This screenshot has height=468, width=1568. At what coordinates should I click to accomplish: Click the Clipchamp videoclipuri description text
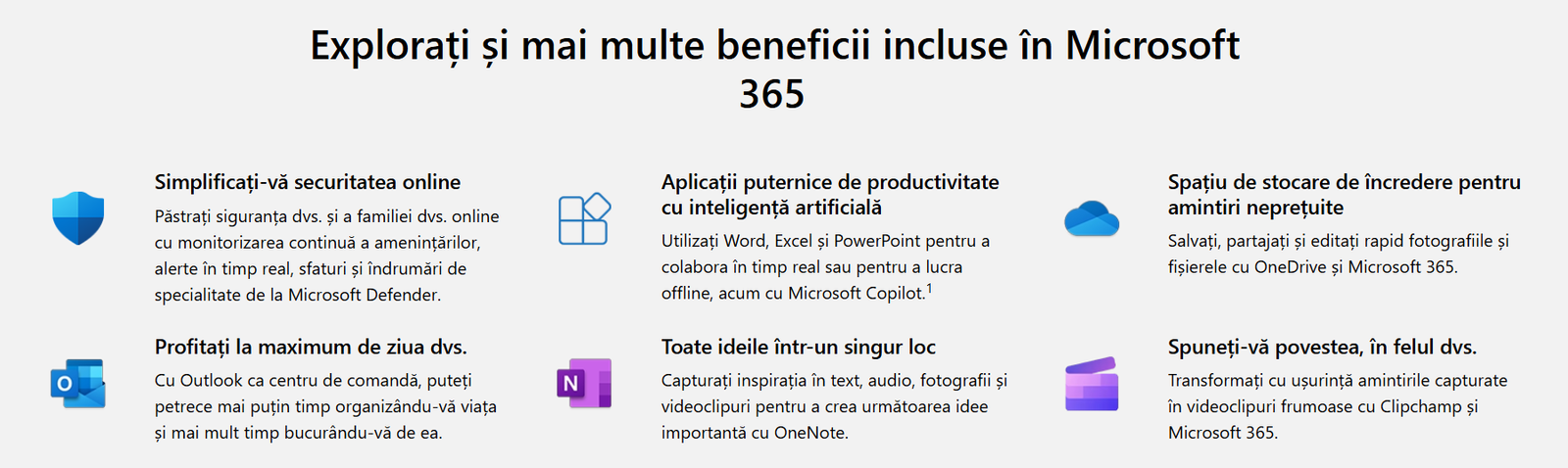(1338, 406)
